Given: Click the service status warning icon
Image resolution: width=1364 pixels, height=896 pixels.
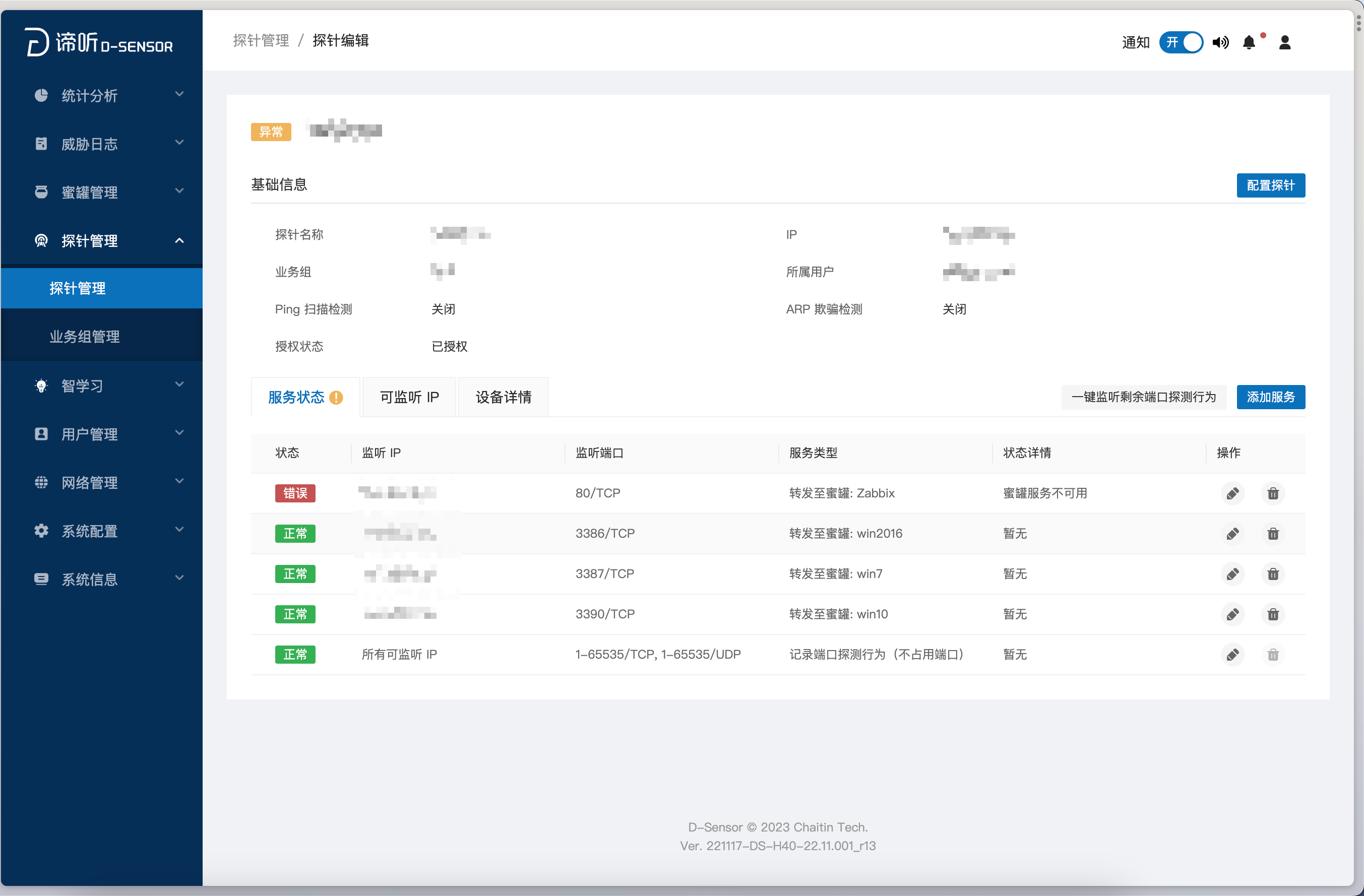Looking at the screenshot, I should click(336, 398).
